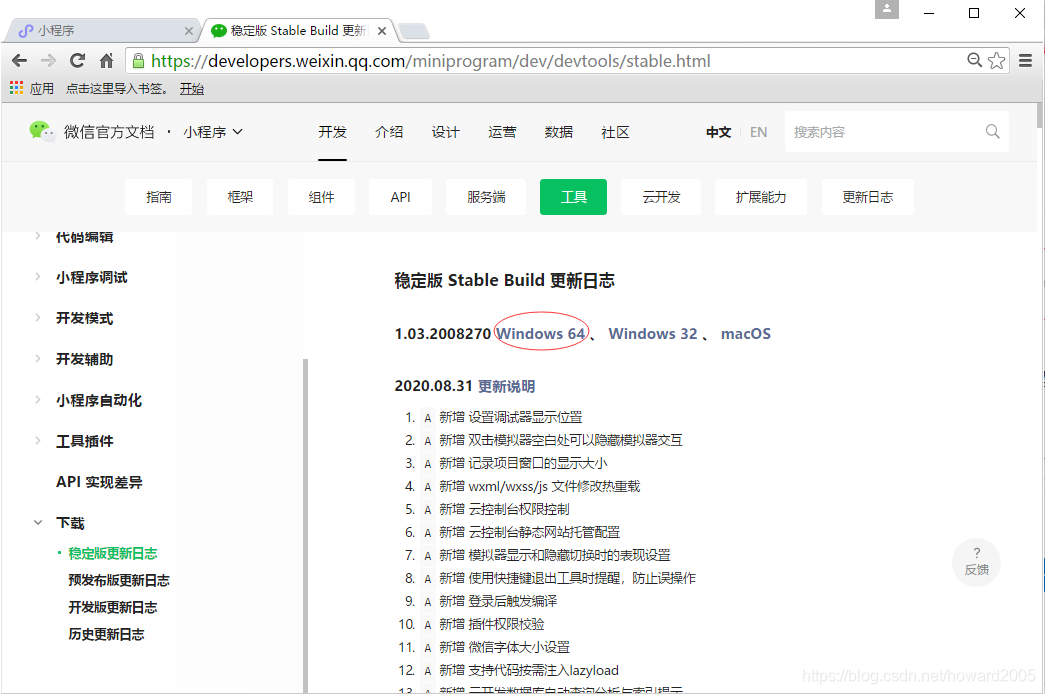Switch documentation language to EN
Image resolution: width=1045 pixels, height=694 pixels.
[x=758, y=131]
